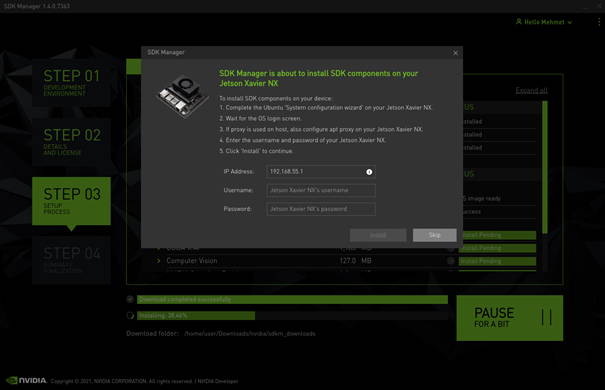Click the Skip button

pyautogui.click(x=434, y=235)
